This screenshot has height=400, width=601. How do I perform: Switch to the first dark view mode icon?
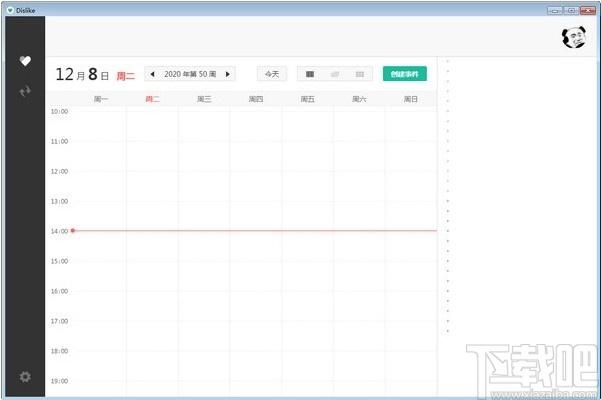click(x=310, y=74)
